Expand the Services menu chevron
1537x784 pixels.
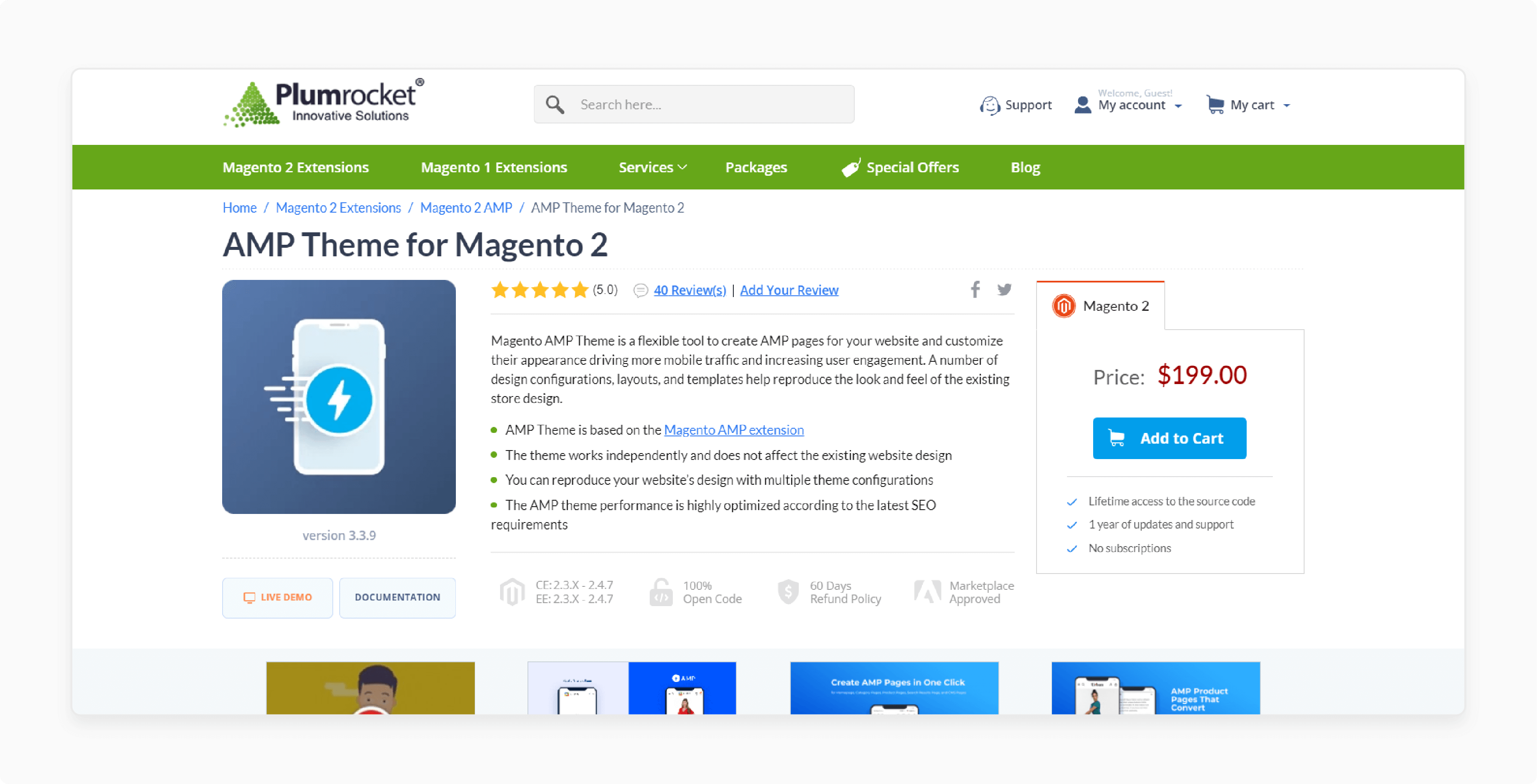(x=683, y=168)
